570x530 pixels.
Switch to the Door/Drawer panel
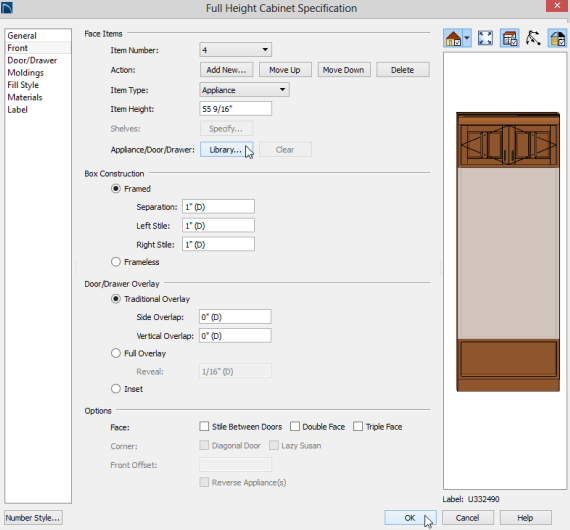tap(32, 60)
